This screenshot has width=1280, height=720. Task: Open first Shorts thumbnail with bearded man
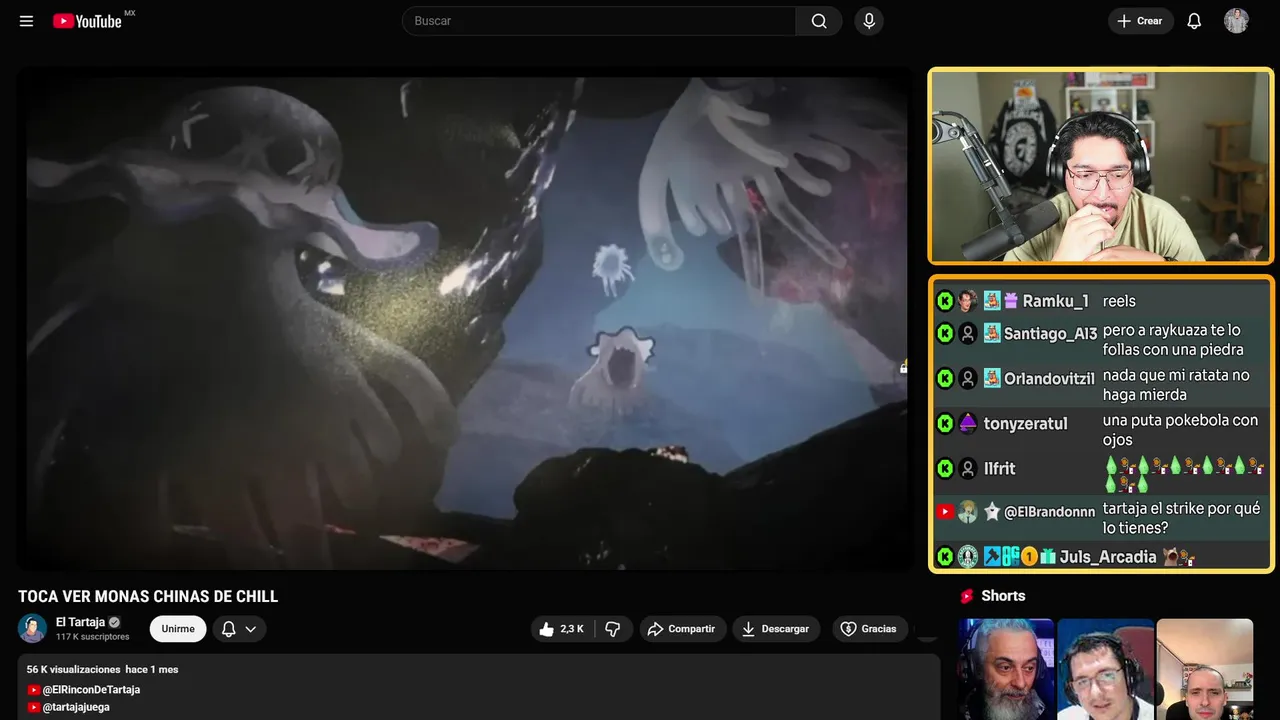click(1005, 669)
